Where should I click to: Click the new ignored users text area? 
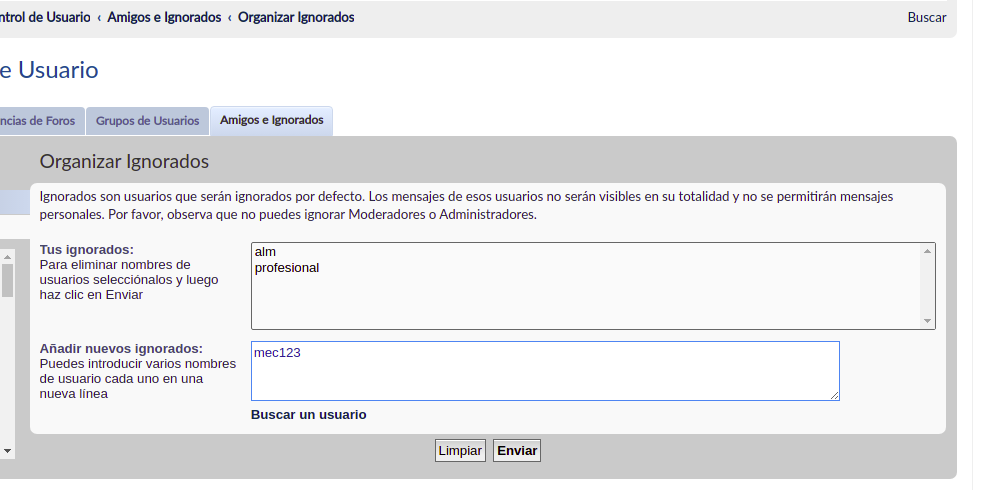[545, 371]
